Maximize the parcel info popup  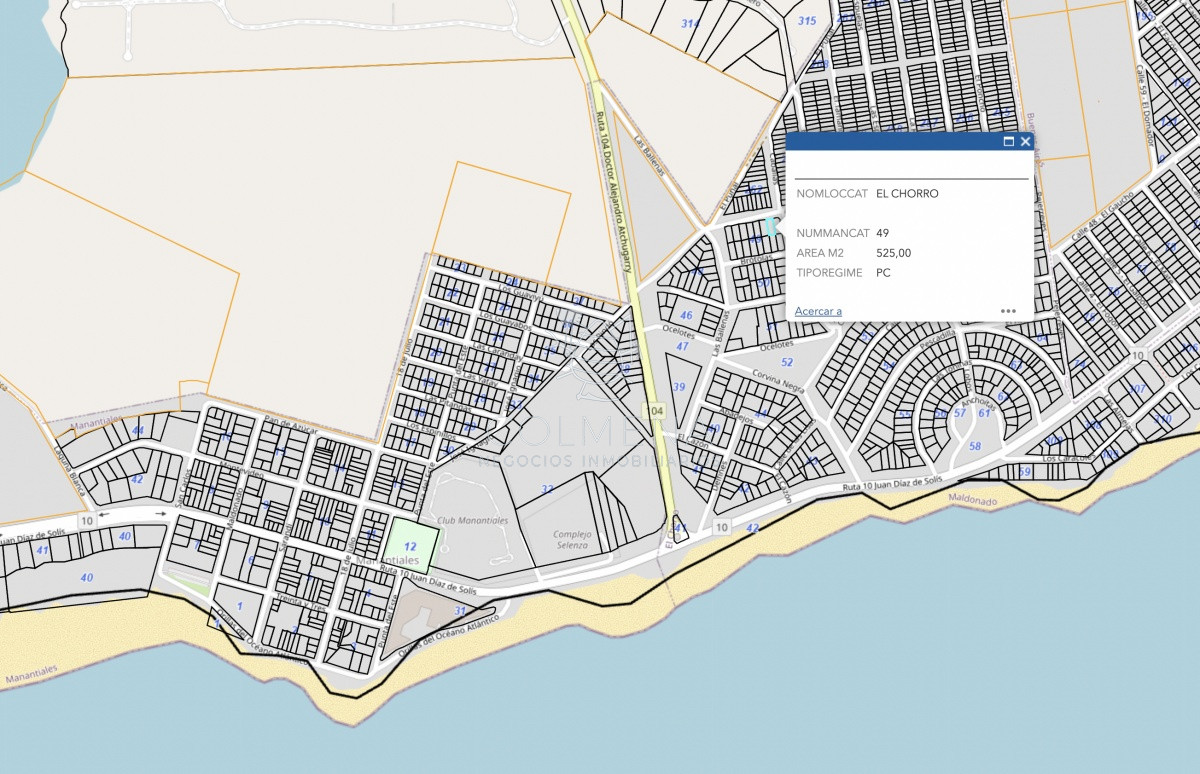1008,142
